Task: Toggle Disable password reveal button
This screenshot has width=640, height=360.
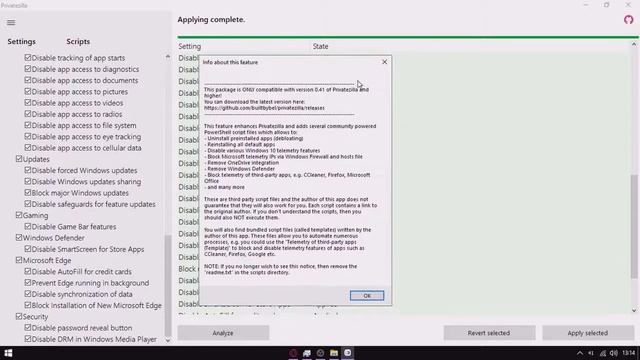Action: (28, 327)
